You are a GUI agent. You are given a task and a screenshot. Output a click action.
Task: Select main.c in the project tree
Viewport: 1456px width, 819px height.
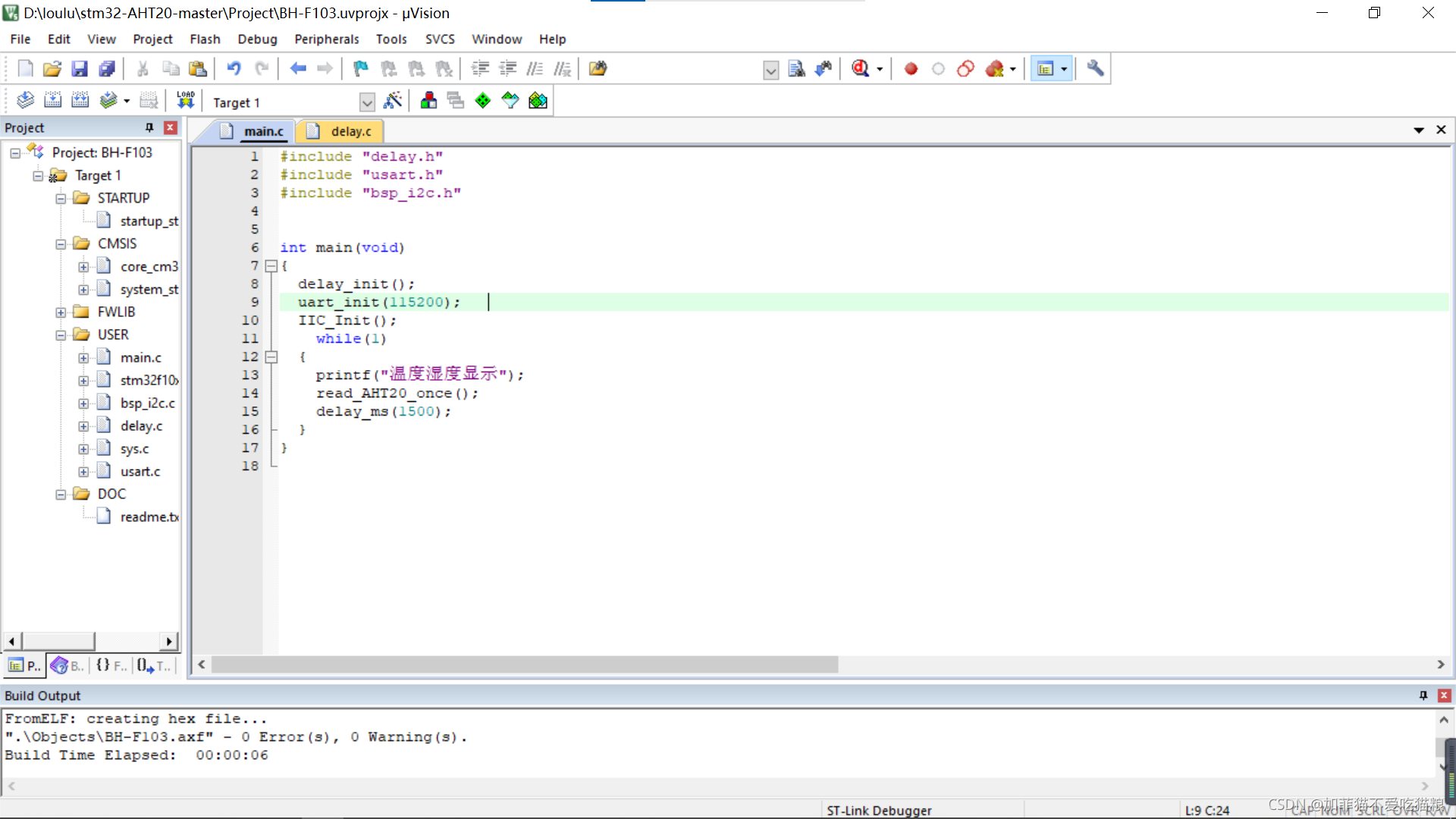point(140,357)
